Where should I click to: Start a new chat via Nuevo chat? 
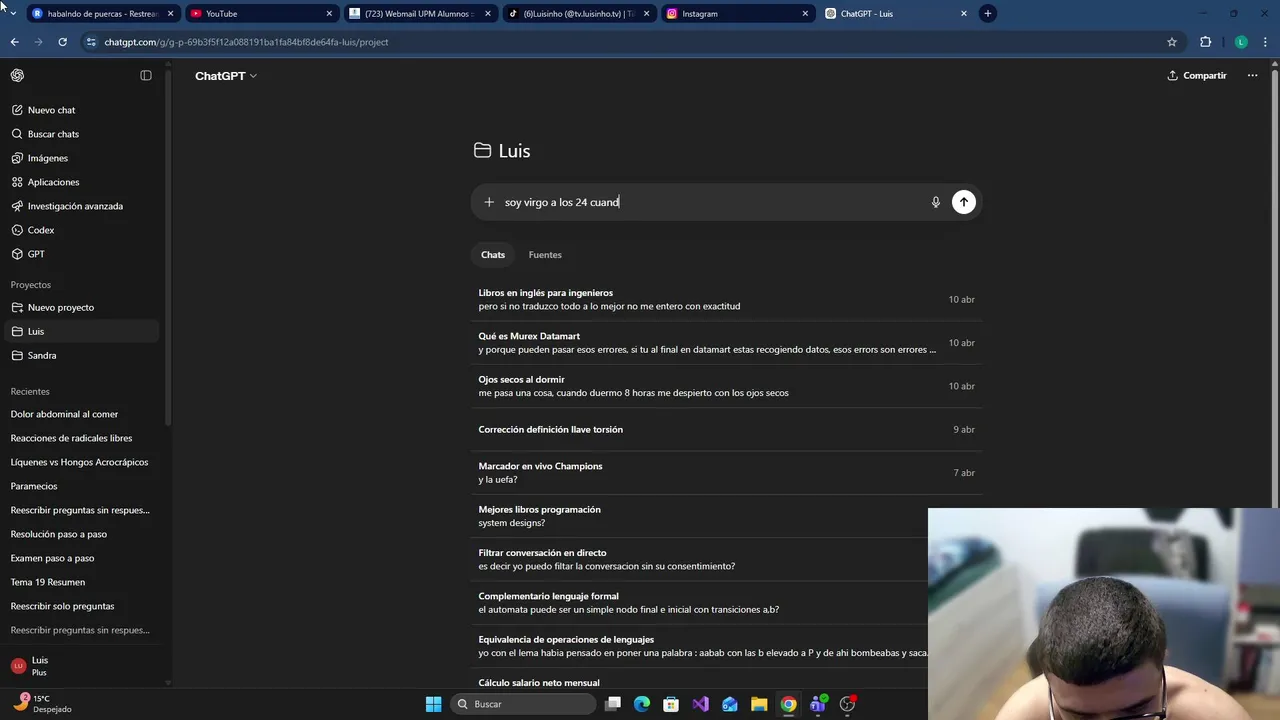pos(84,110)
